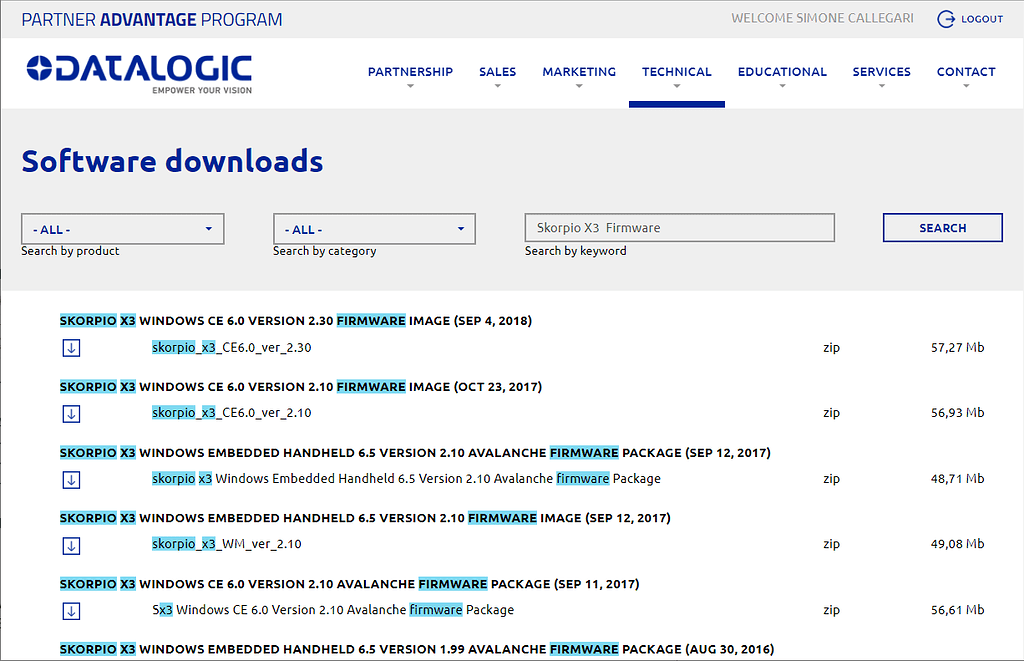Click the download icon for Avalanche Firmware Package Sep 12

coord(70,479)
